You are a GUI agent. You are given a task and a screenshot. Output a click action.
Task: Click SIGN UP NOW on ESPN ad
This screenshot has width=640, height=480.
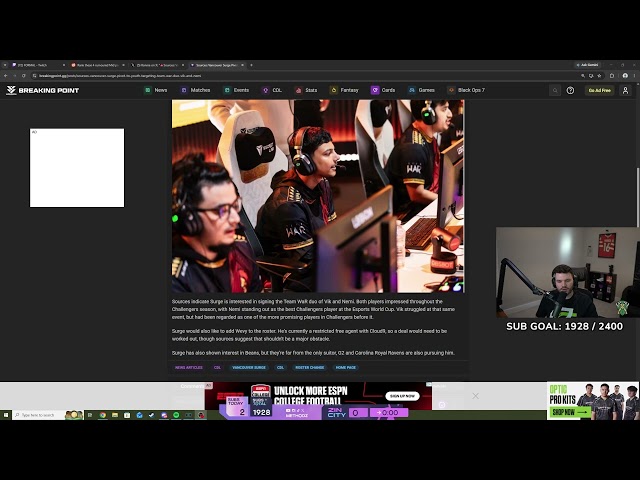[x=402, y=396]
